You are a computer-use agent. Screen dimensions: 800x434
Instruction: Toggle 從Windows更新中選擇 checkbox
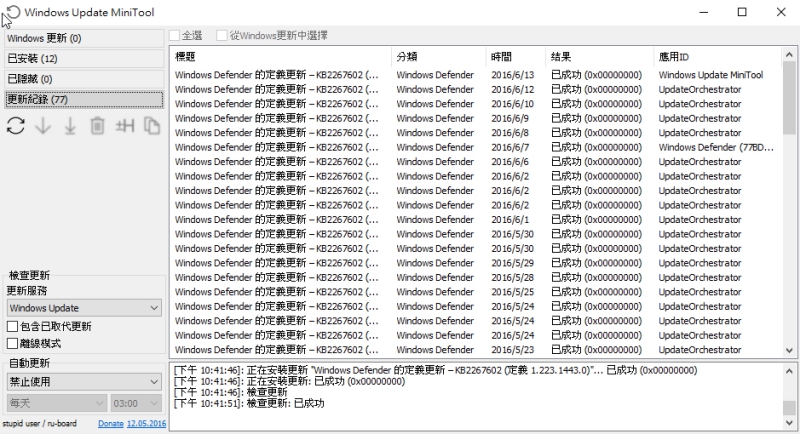221,35
